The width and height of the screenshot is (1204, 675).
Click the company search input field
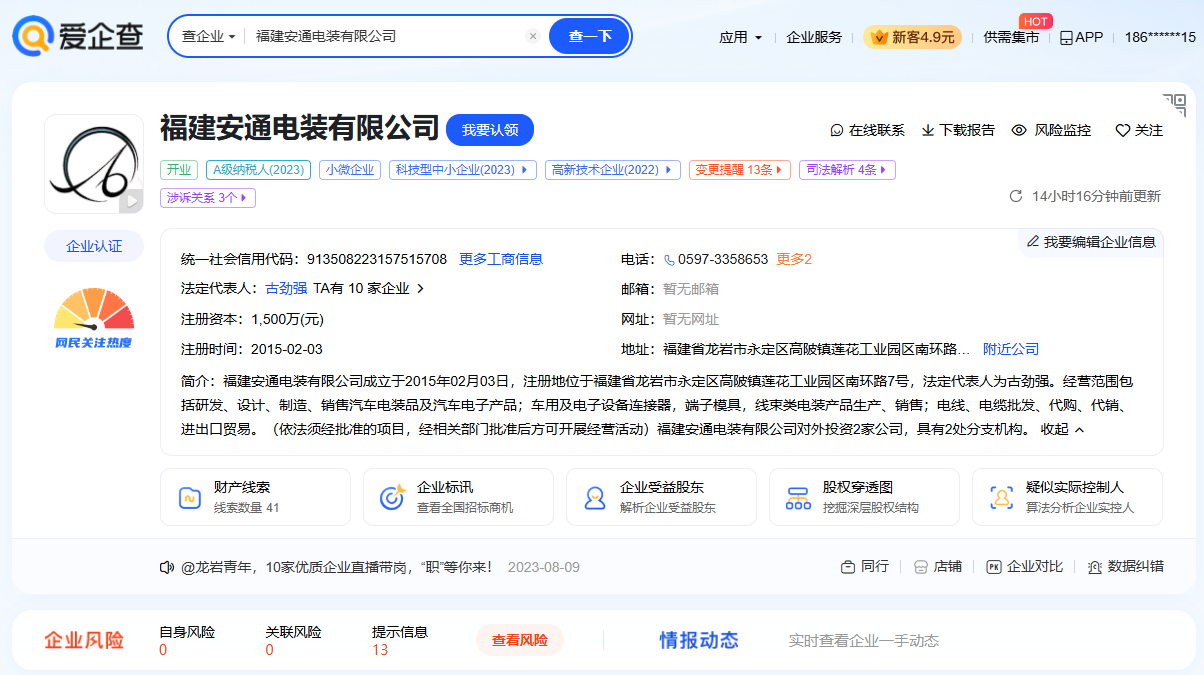[386, 36]
